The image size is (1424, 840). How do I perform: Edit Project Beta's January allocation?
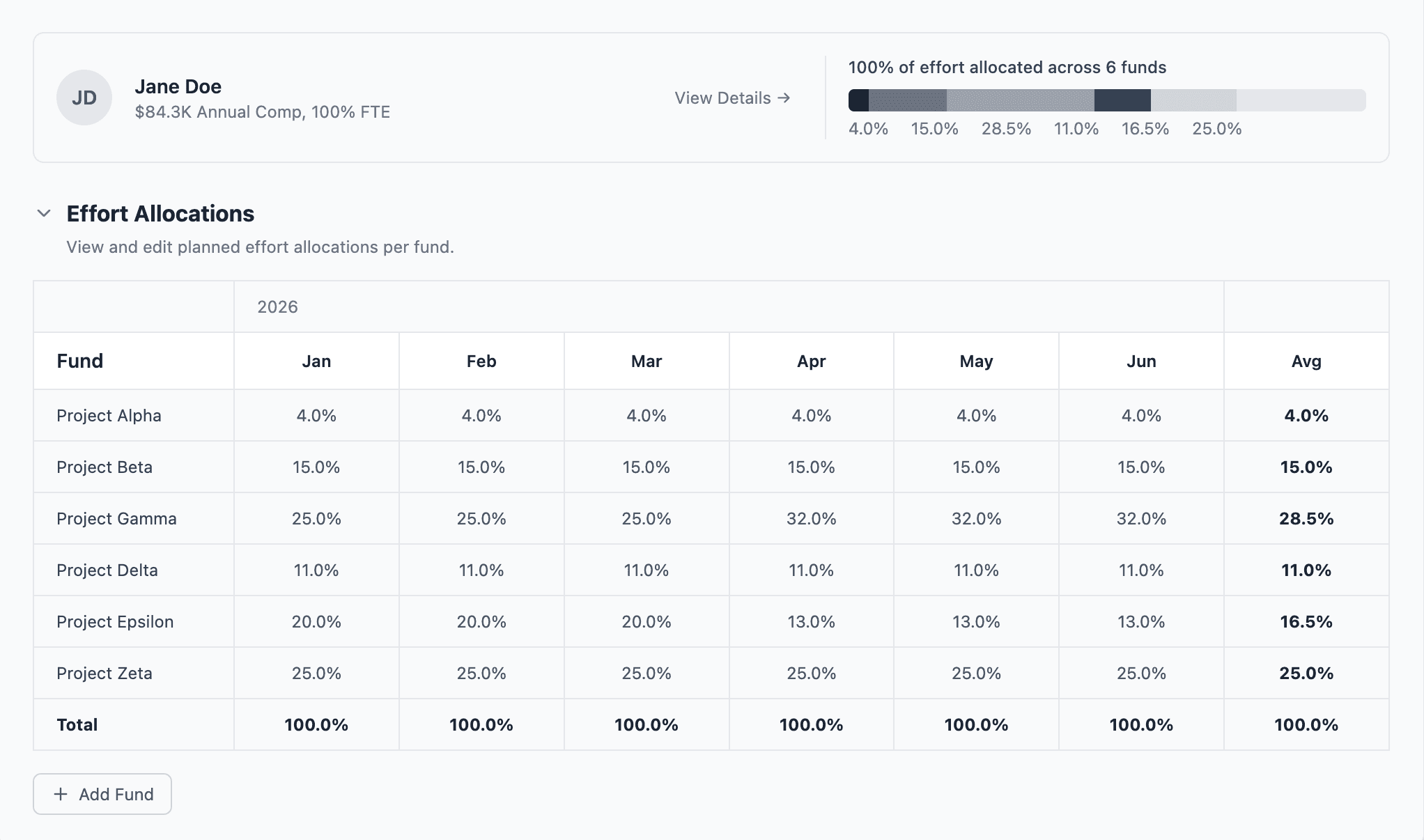tap(316, 467)
